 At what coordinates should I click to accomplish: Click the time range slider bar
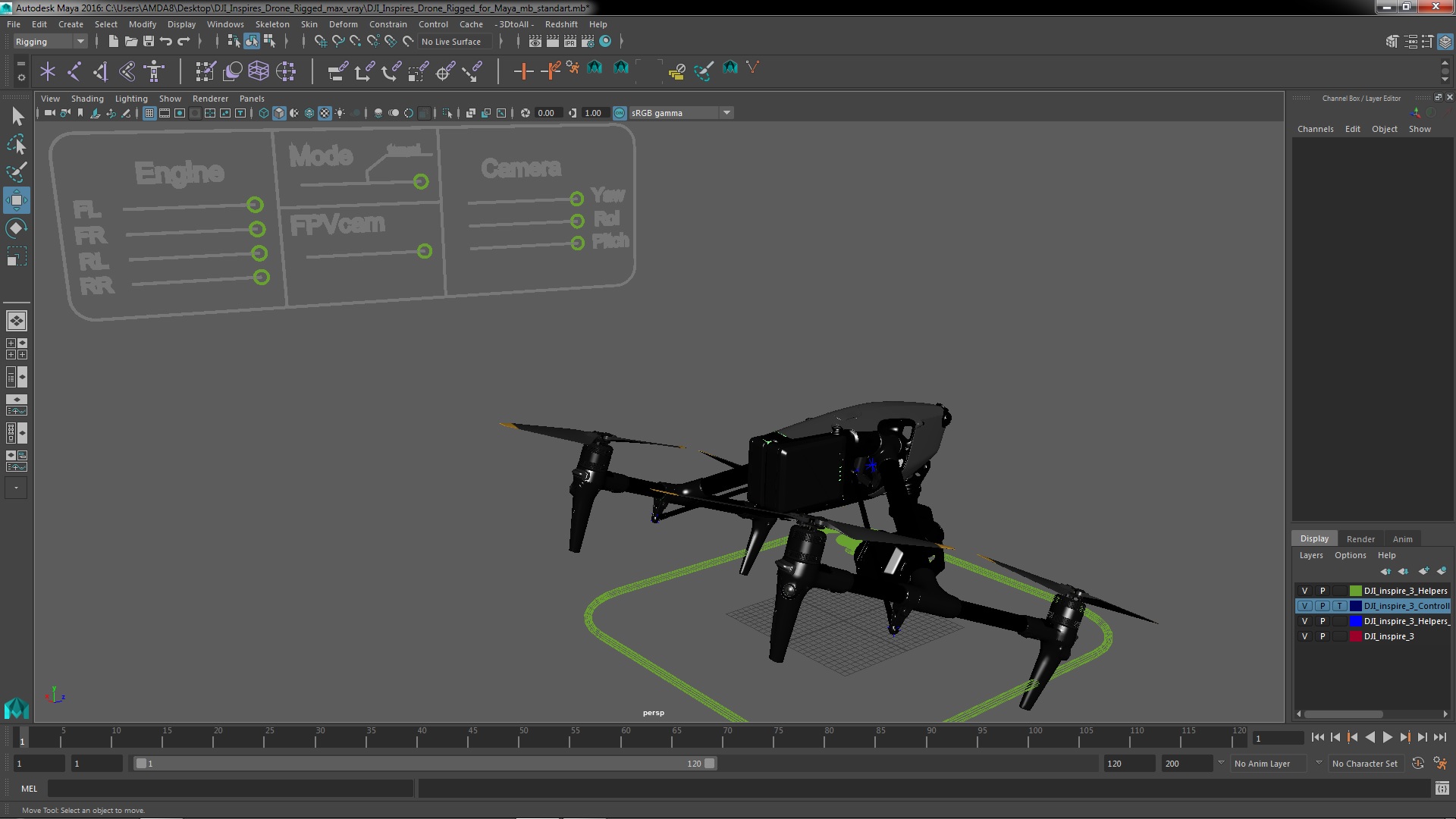click(425, 764)
